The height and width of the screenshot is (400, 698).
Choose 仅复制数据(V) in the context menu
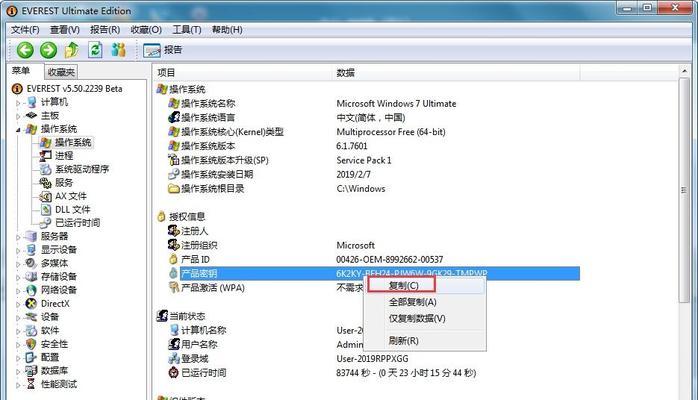[x=417, y=319]
